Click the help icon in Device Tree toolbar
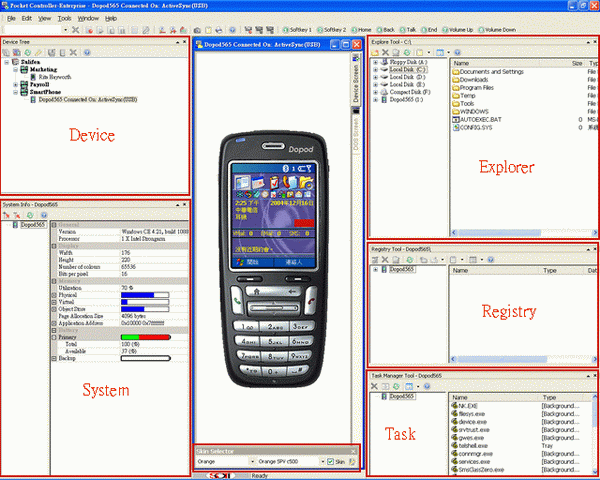 point(87,52)
